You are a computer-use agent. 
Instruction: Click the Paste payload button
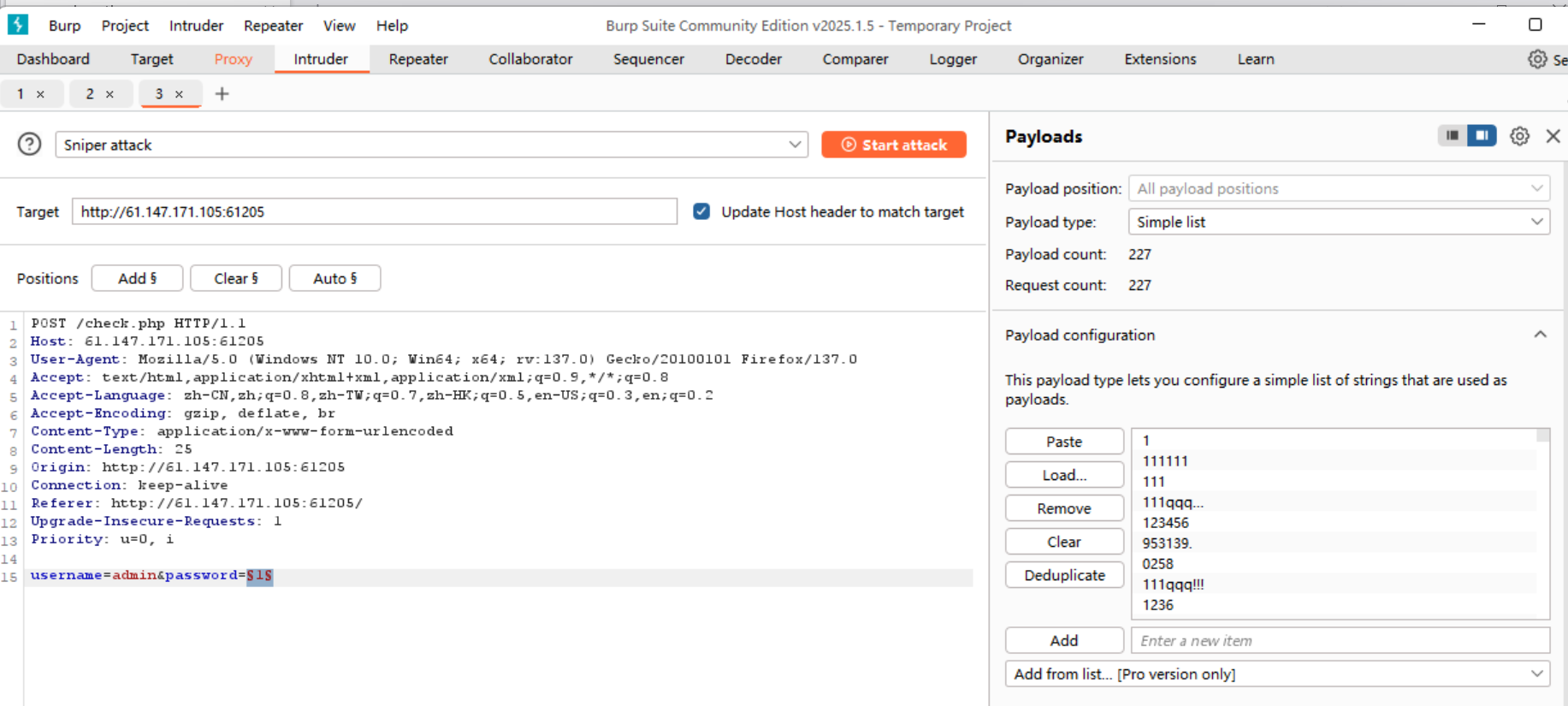click(1064, 442)
